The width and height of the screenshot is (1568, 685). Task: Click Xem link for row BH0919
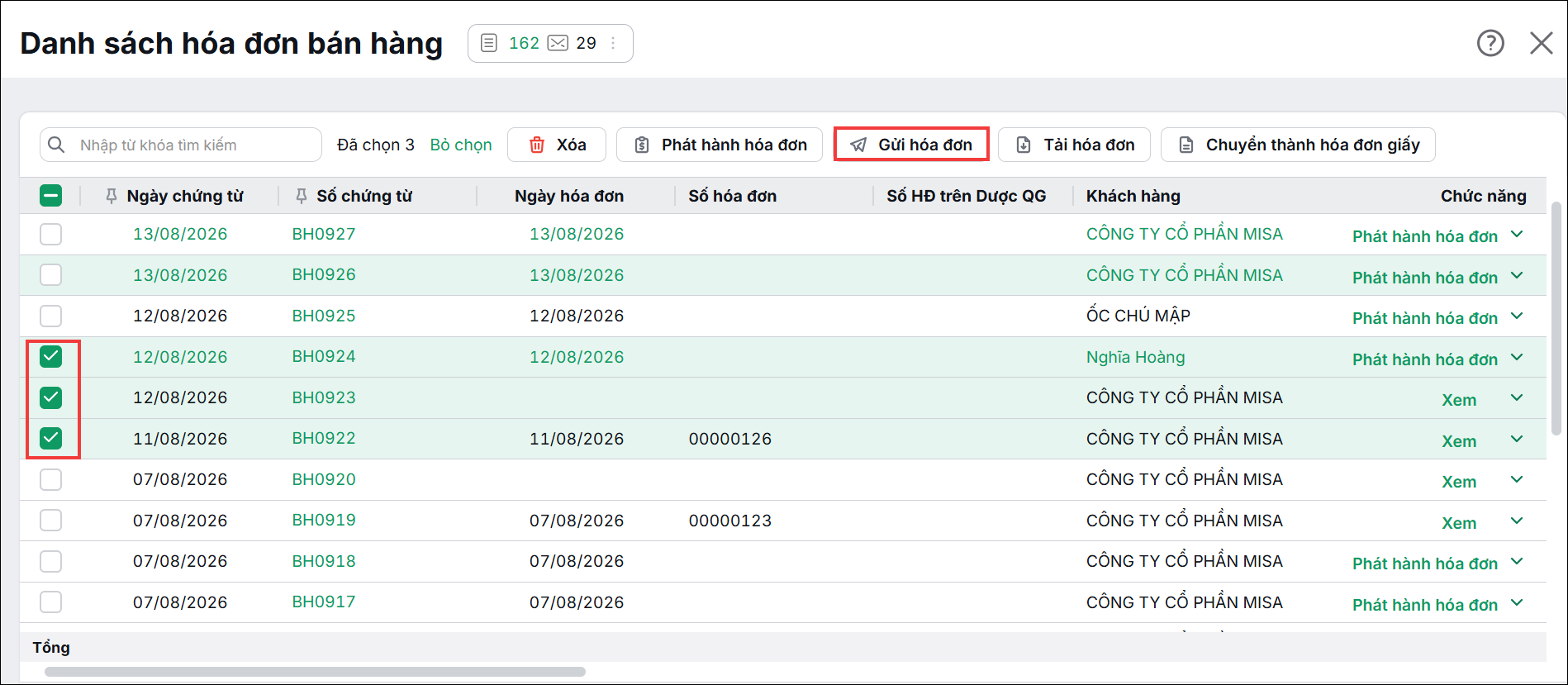tap(1459, 523)
